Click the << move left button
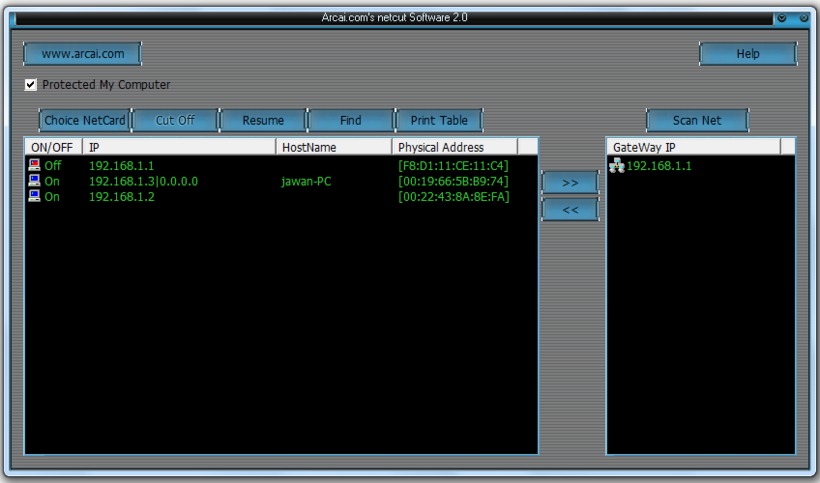Screen dimensions: 820x483 570,210
